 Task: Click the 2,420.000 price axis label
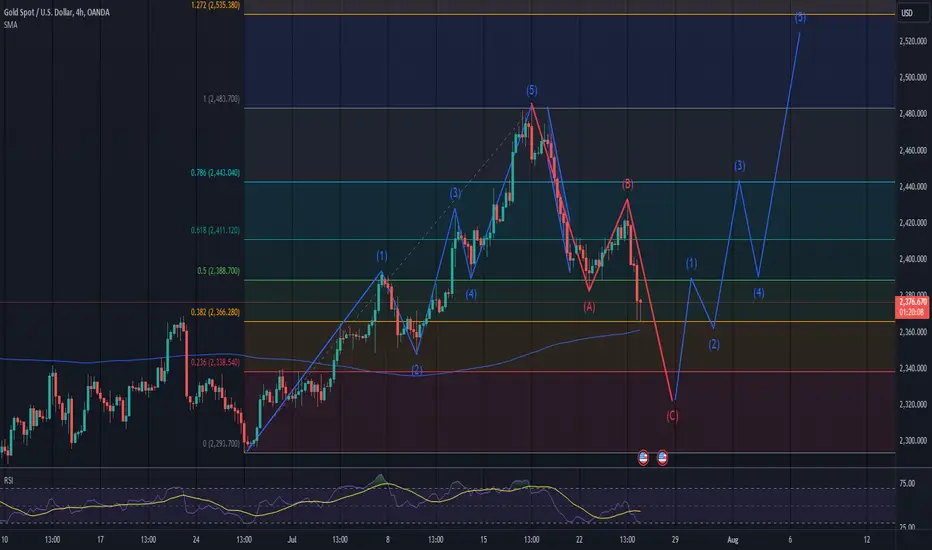(x=913, y=223)
